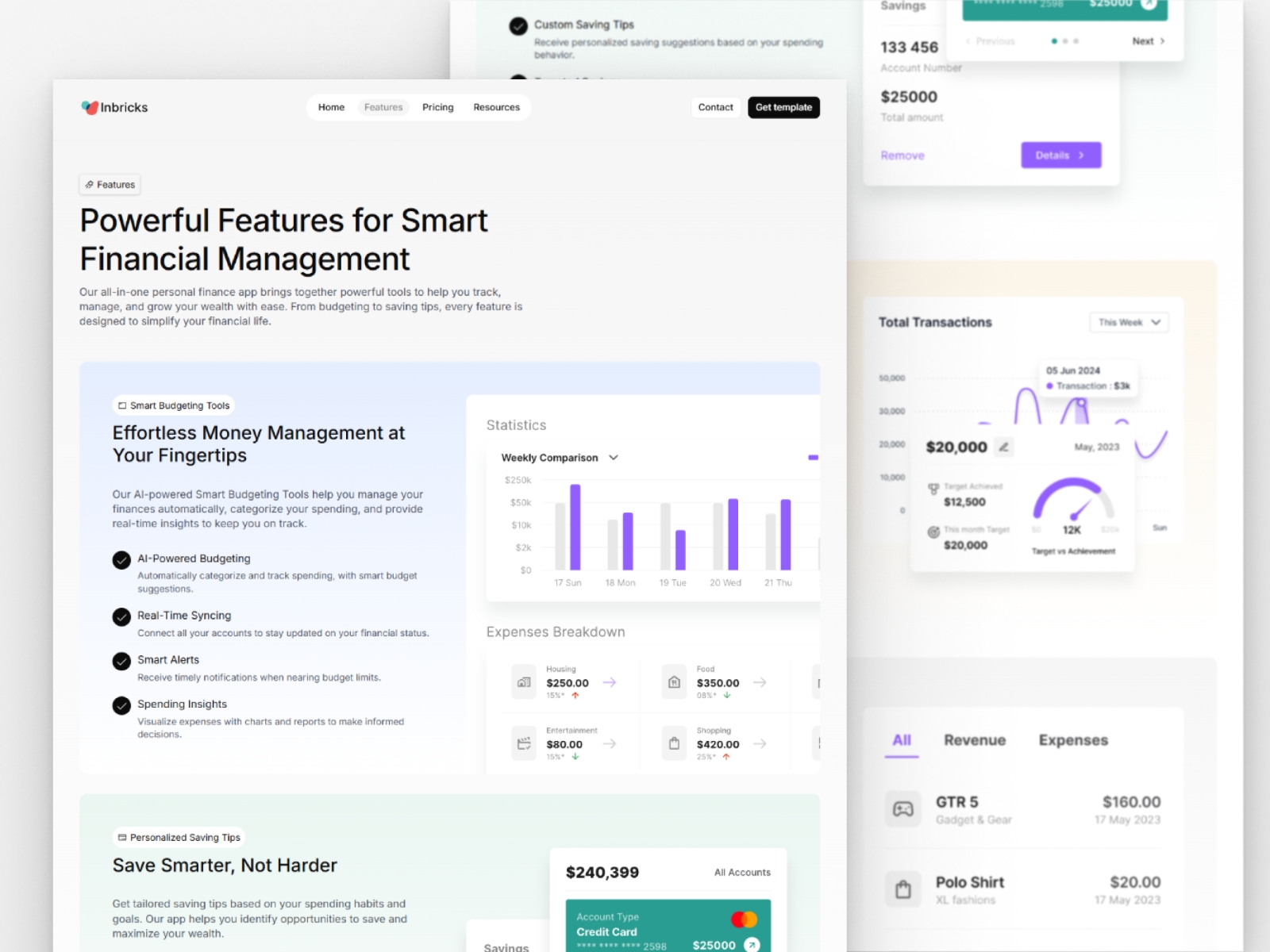The width and height of the screenshot is (1270, 952).
Task: Click the Get template button
Action: [x=783, y=107]
